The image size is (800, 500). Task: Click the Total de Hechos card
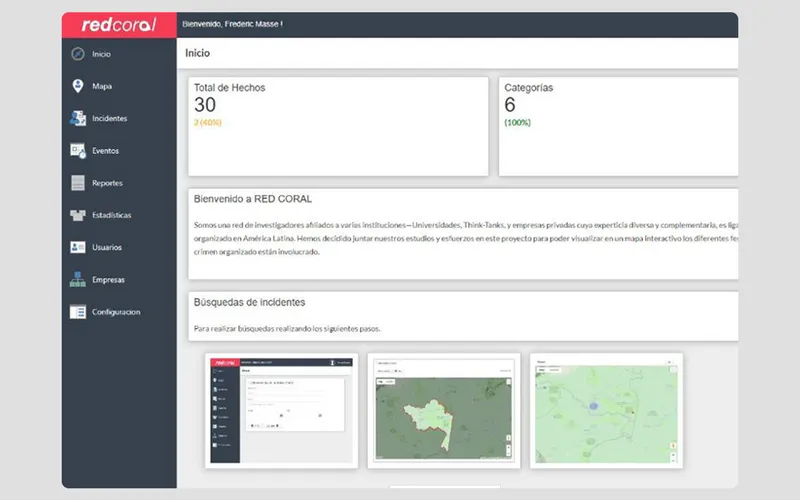click(338, 127)
